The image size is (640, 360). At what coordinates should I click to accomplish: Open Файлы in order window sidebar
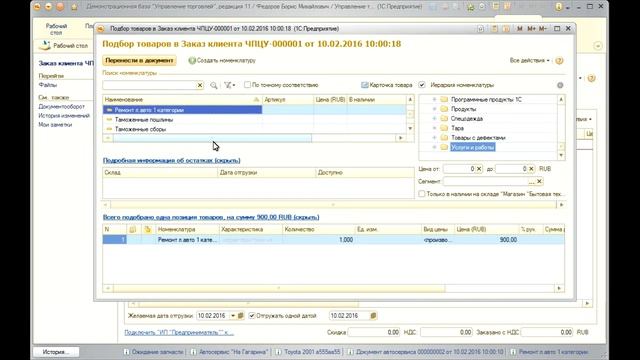[48, 85]
